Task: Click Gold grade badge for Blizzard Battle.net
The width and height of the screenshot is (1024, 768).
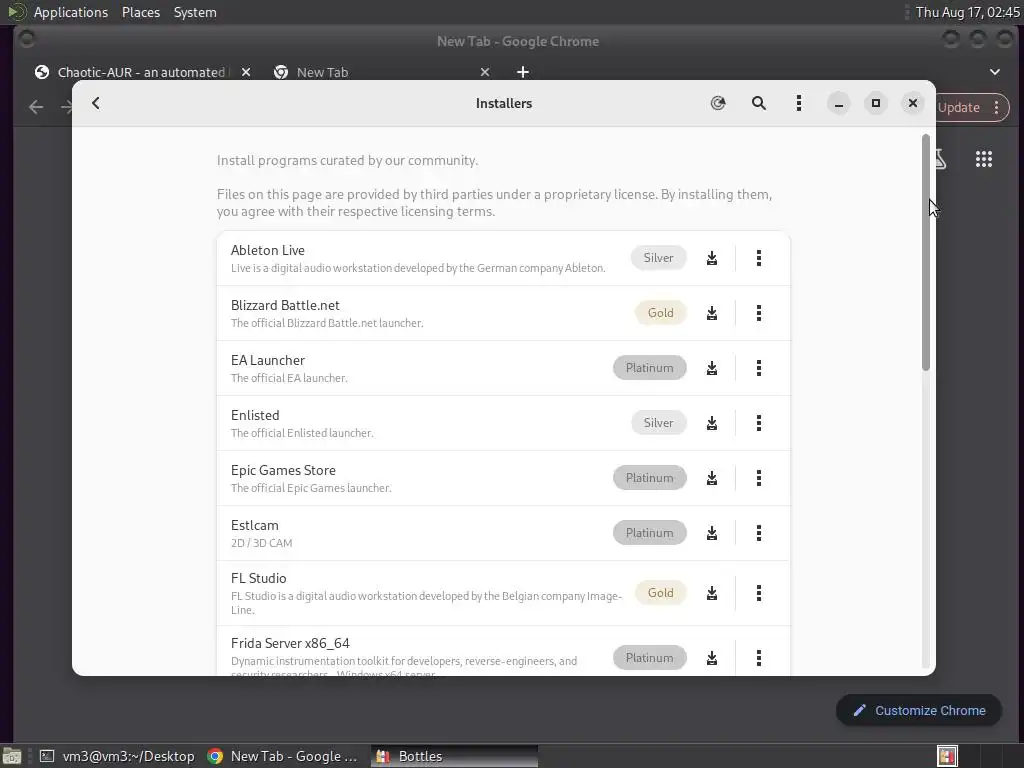Action: pyautogui.click(x=660, y=313)
